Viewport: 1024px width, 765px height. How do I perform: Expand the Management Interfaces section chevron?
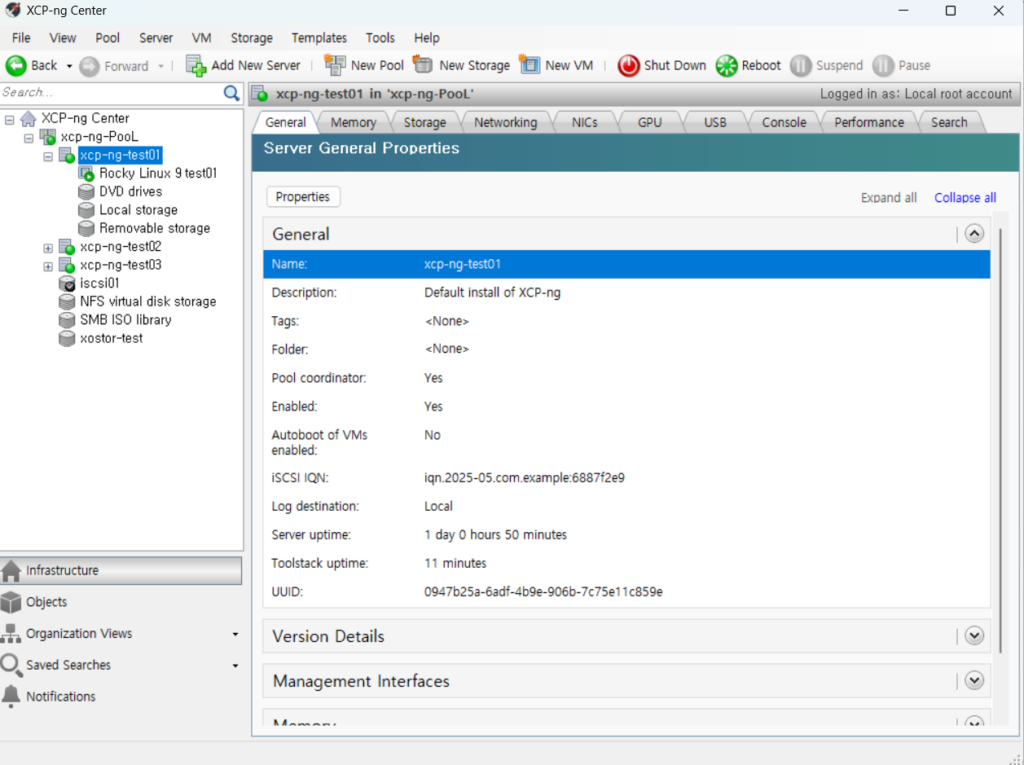(974, 681)
